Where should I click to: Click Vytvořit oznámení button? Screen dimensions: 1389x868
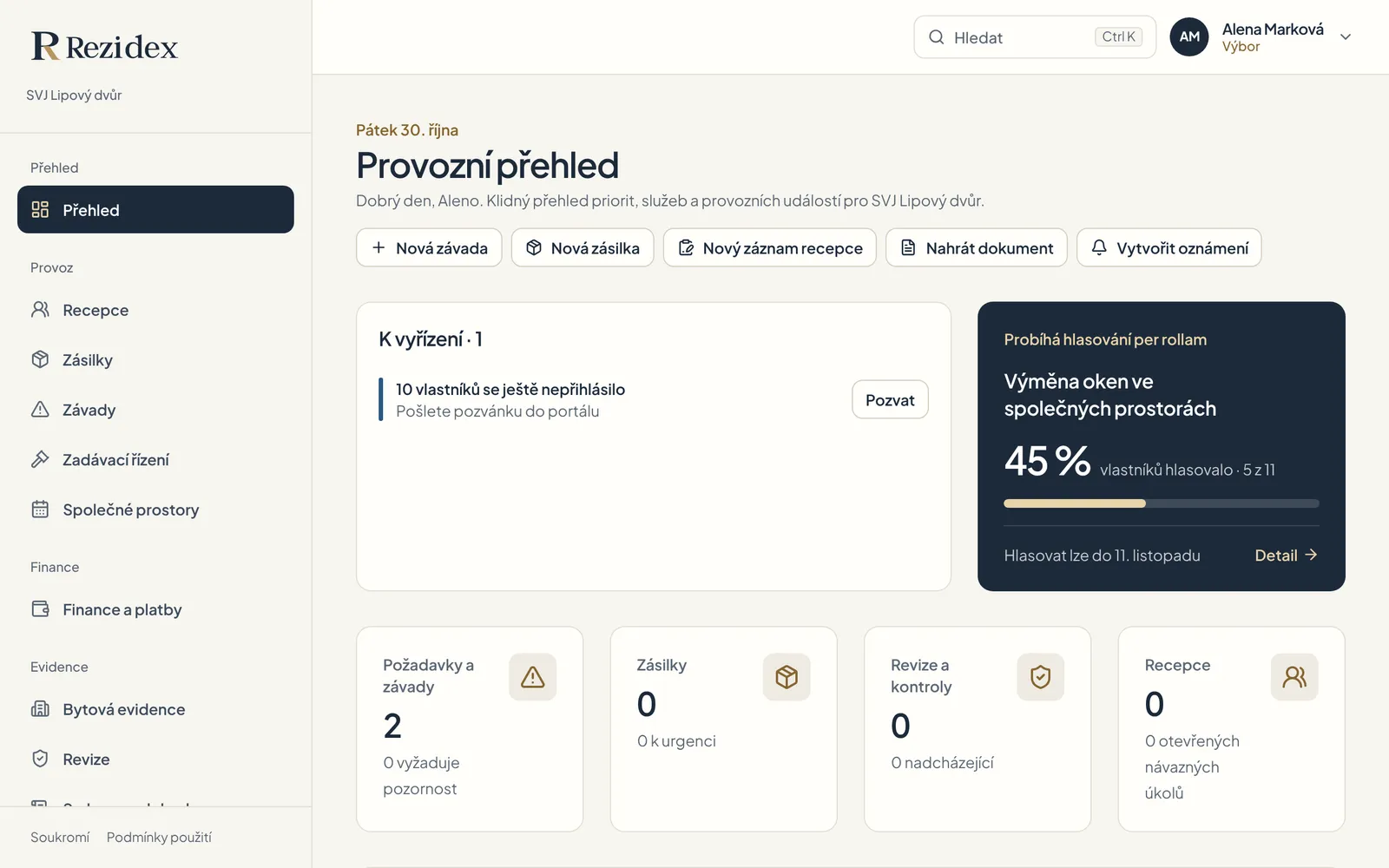1169,248
